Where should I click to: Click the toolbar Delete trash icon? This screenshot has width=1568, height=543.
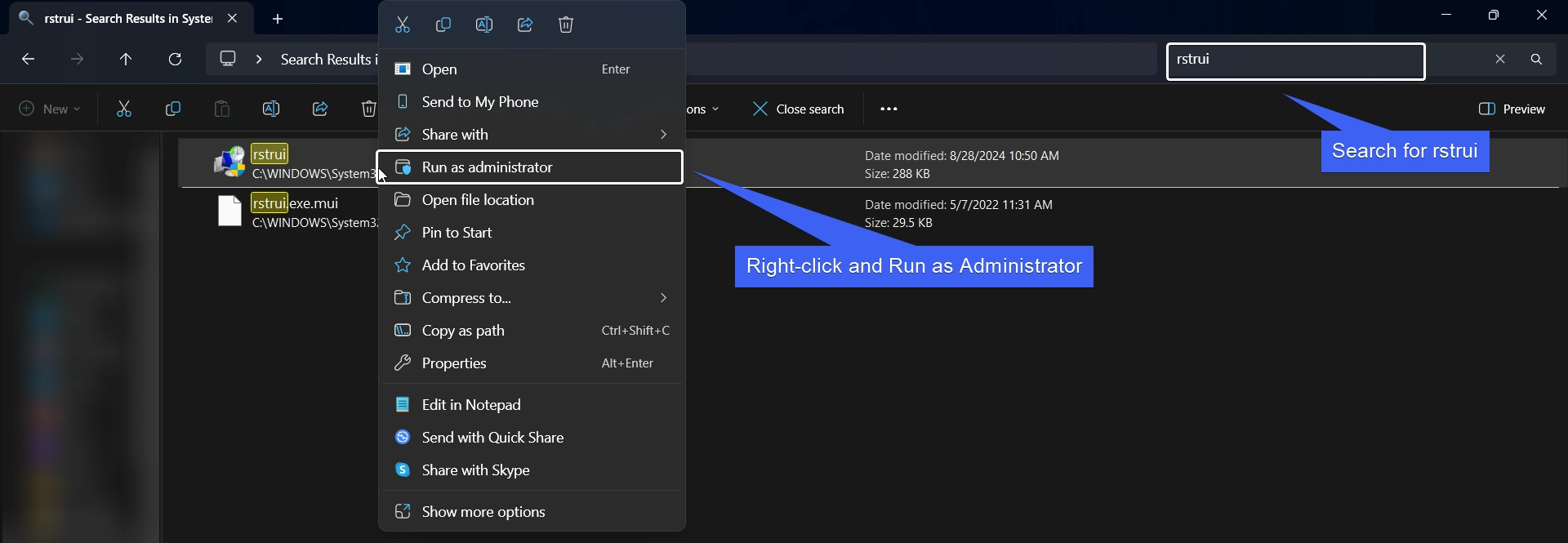[x=368, y=109]
